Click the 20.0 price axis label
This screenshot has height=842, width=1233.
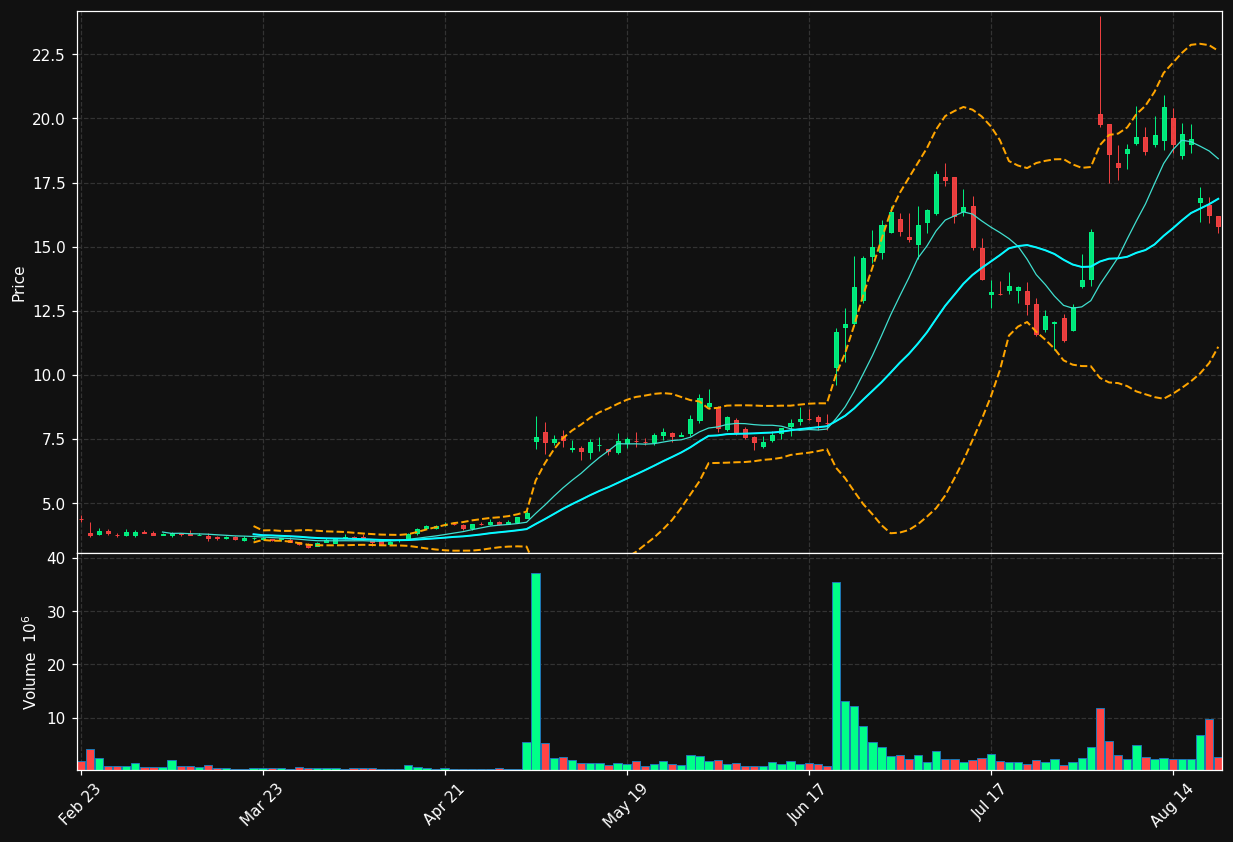point(48,119)
